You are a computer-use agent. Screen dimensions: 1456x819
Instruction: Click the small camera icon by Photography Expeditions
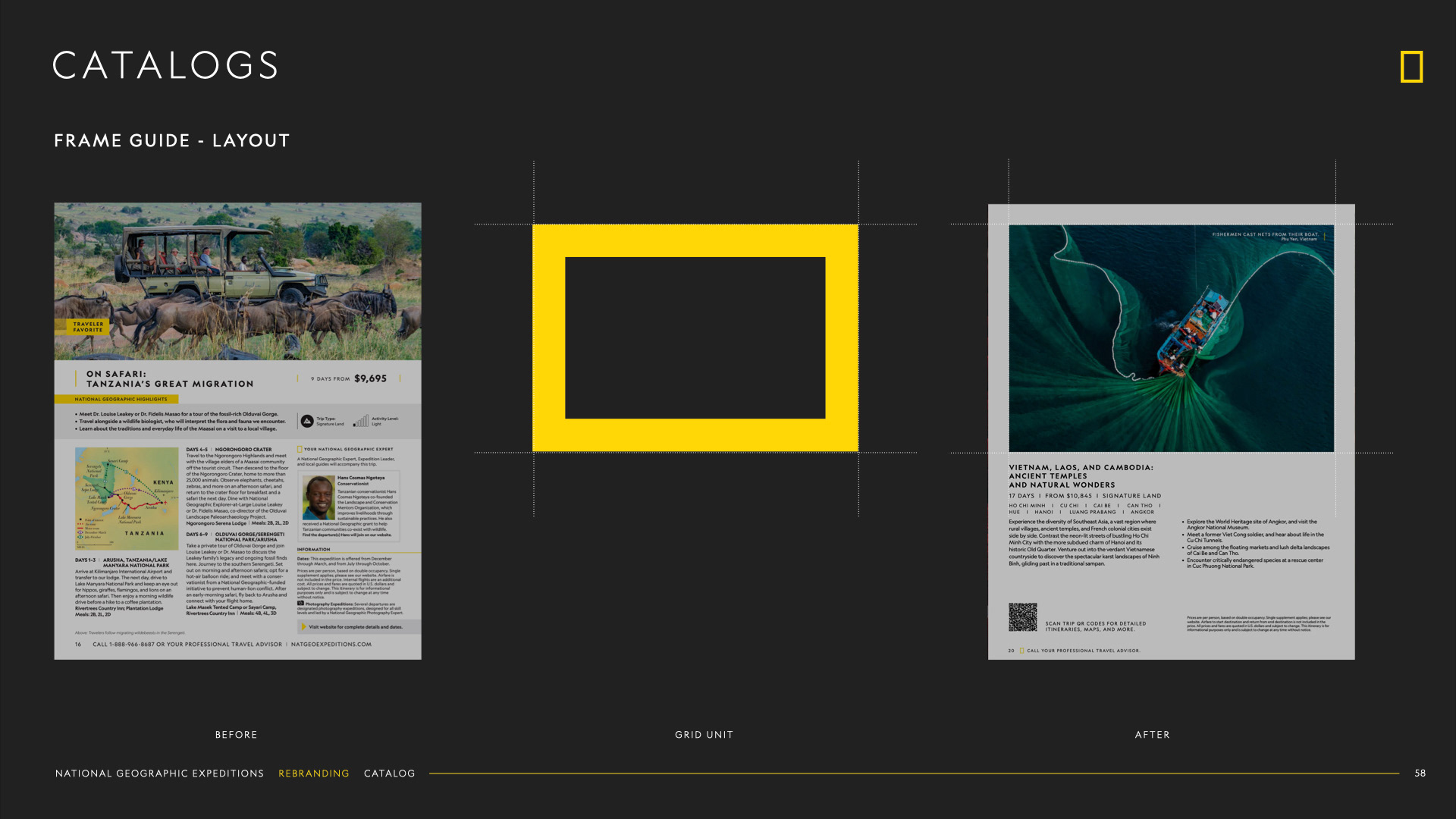[300, 604]
